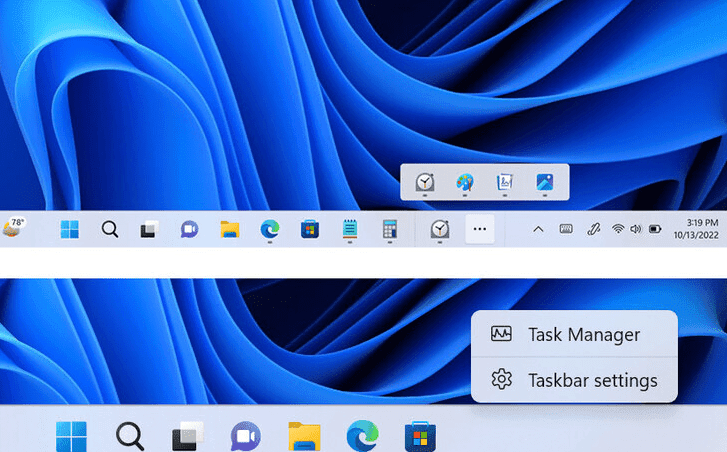Click the Start button in the upper taskbar
Image resolution: width=727 pixels, height=452 pixels.
(x=69, y=229)
